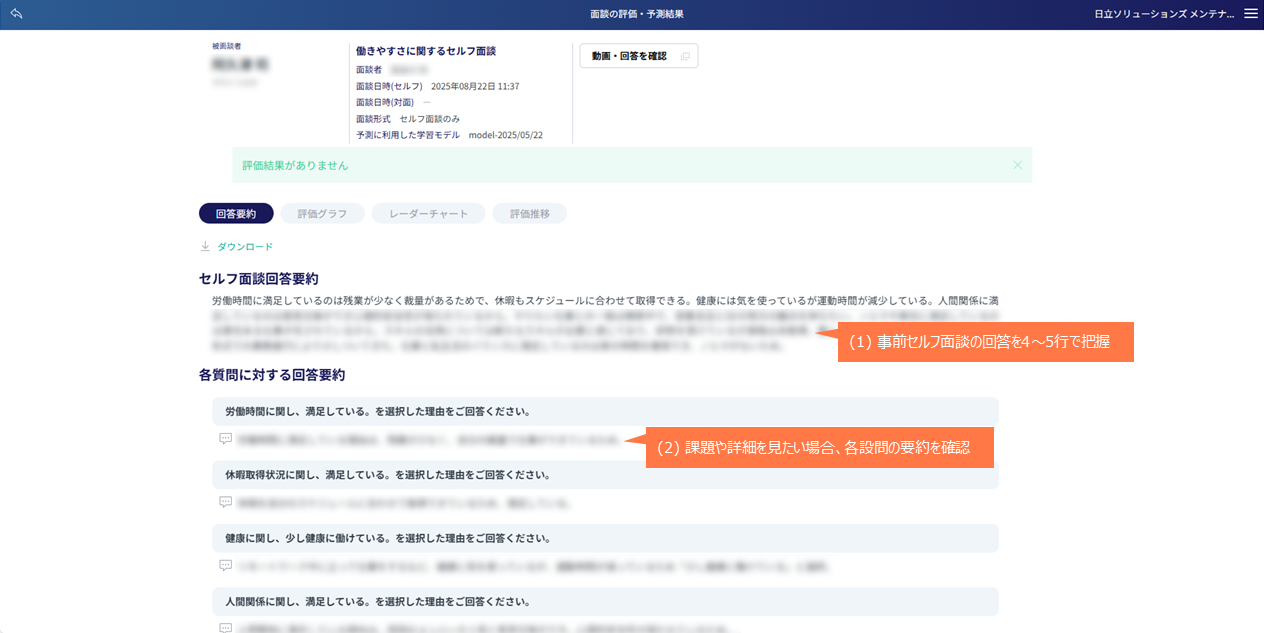Select the 人間関係に関し question header row
Viewport: 1264px width, 633px height.
click(x=605, y=601)
